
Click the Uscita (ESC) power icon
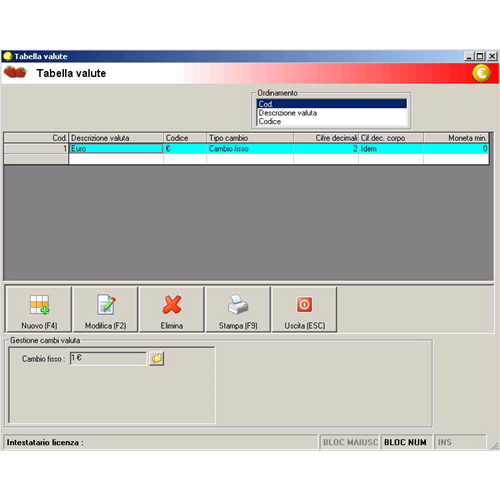point(304,305)
